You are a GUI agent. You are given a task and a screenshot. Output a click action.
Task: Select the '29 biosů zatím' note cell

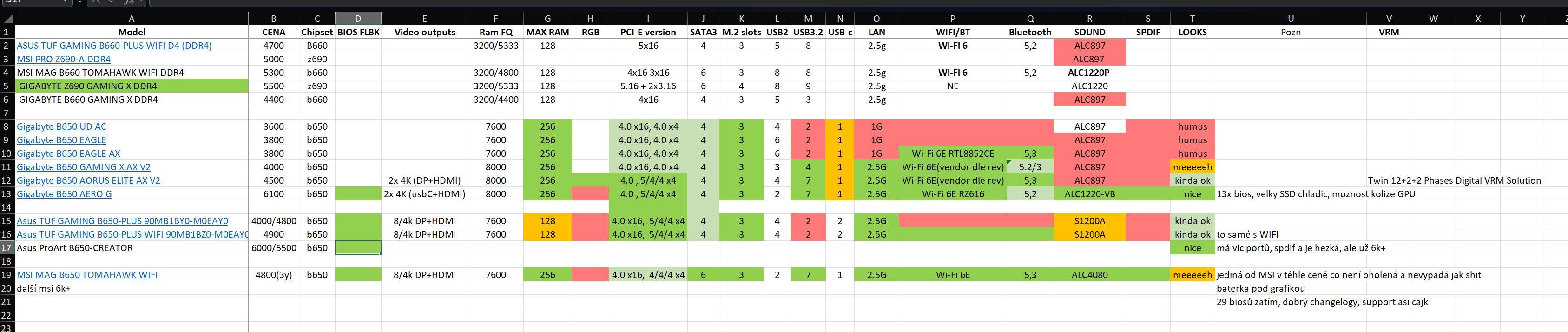1322,301
